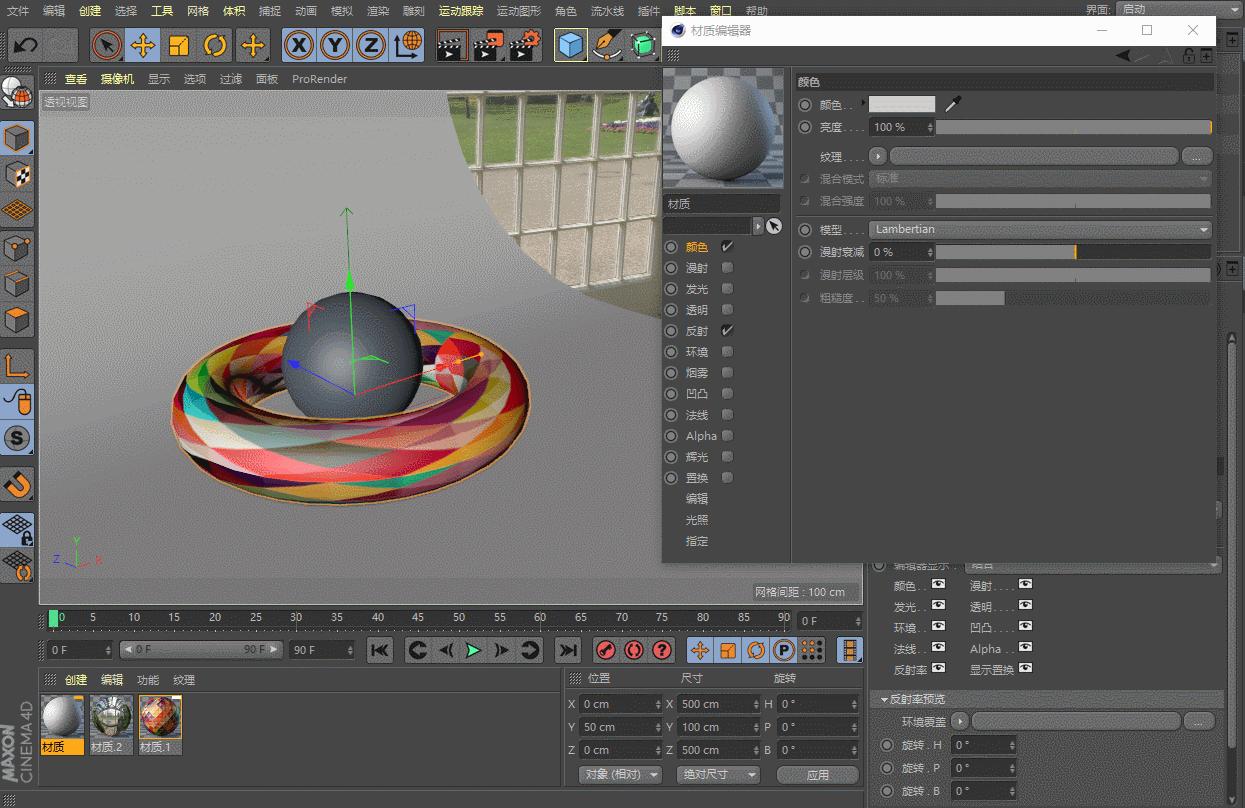Screen dimensions: 1245x808
Task: Select the Move tool
Action: click(x=143, y=45)
